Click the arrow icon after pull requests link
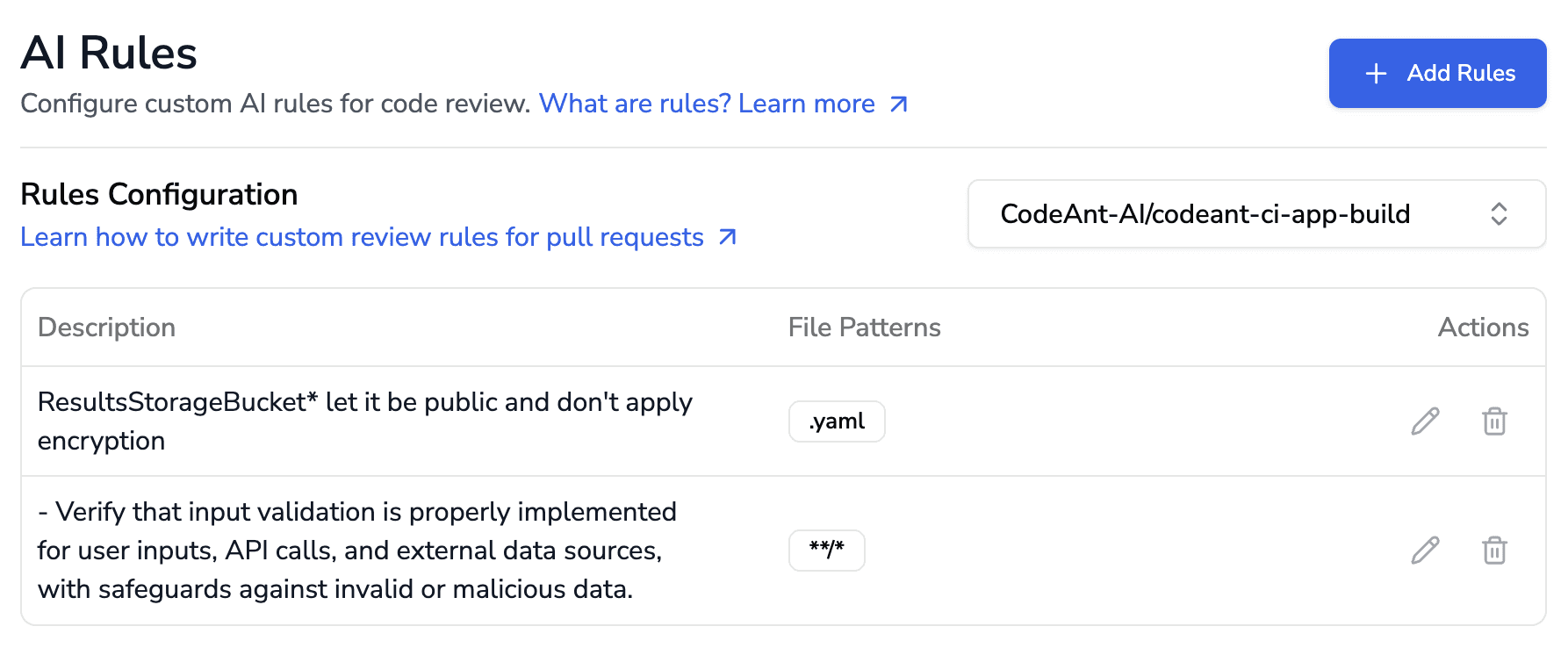Image resolution: width=1568 pixels, height=648 pixels. 725,236
